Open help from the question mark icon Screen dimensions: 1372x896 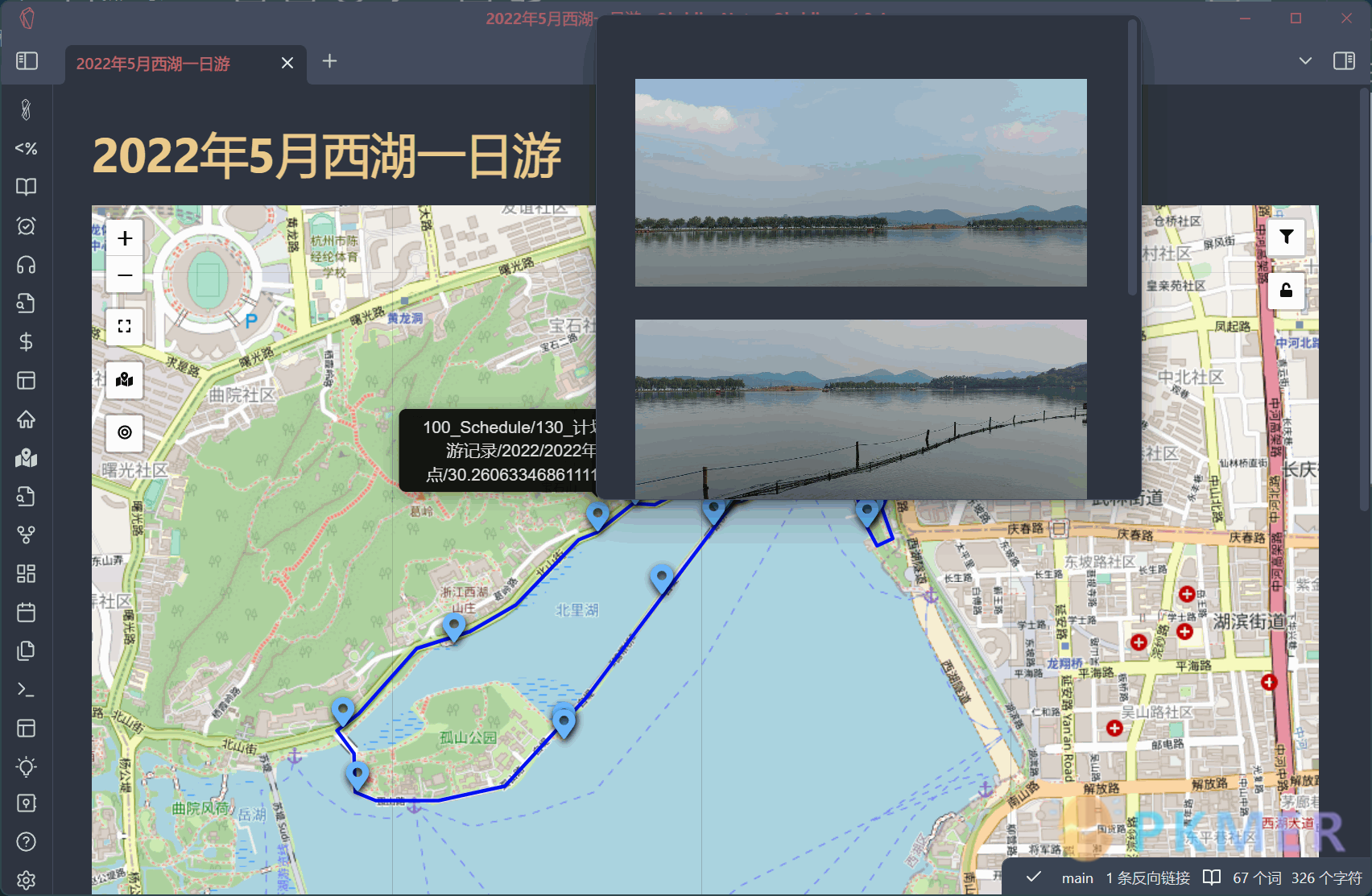click(x=26, y=842)
